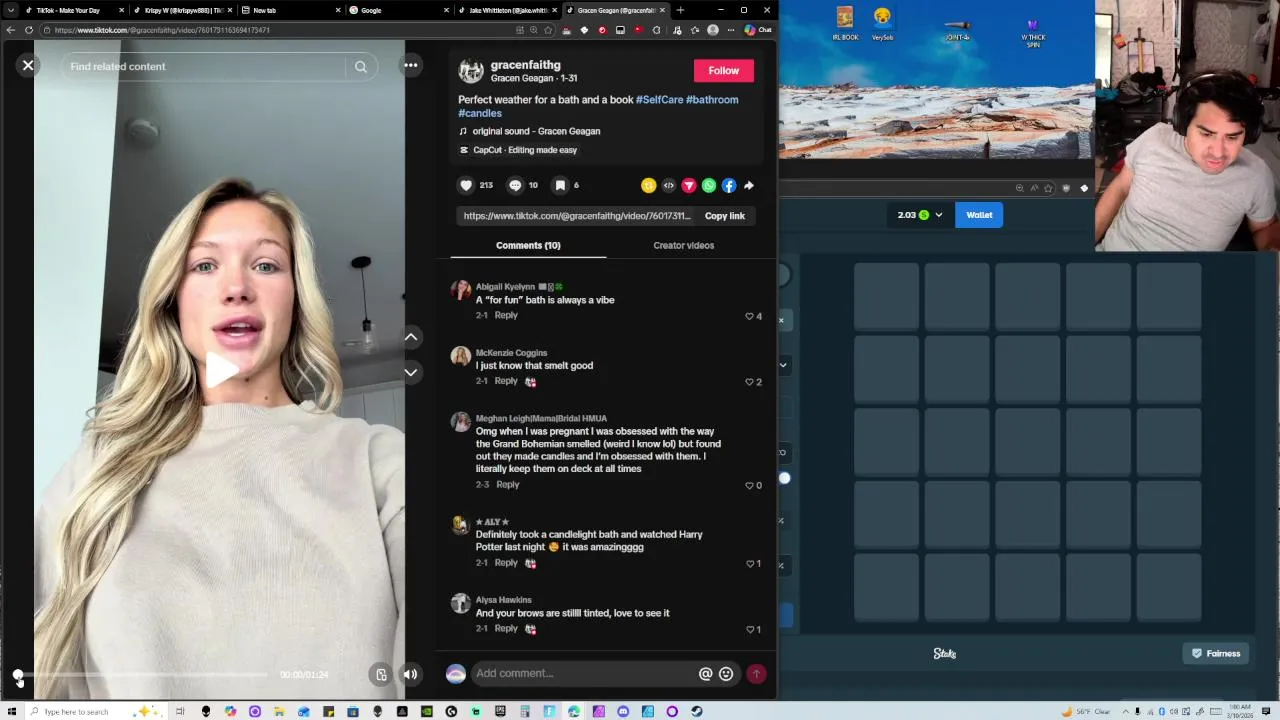The height and width of the screenshot is (720, 1280).
Task: Share the video to WhatsApp
Action: tap(709, 185)
